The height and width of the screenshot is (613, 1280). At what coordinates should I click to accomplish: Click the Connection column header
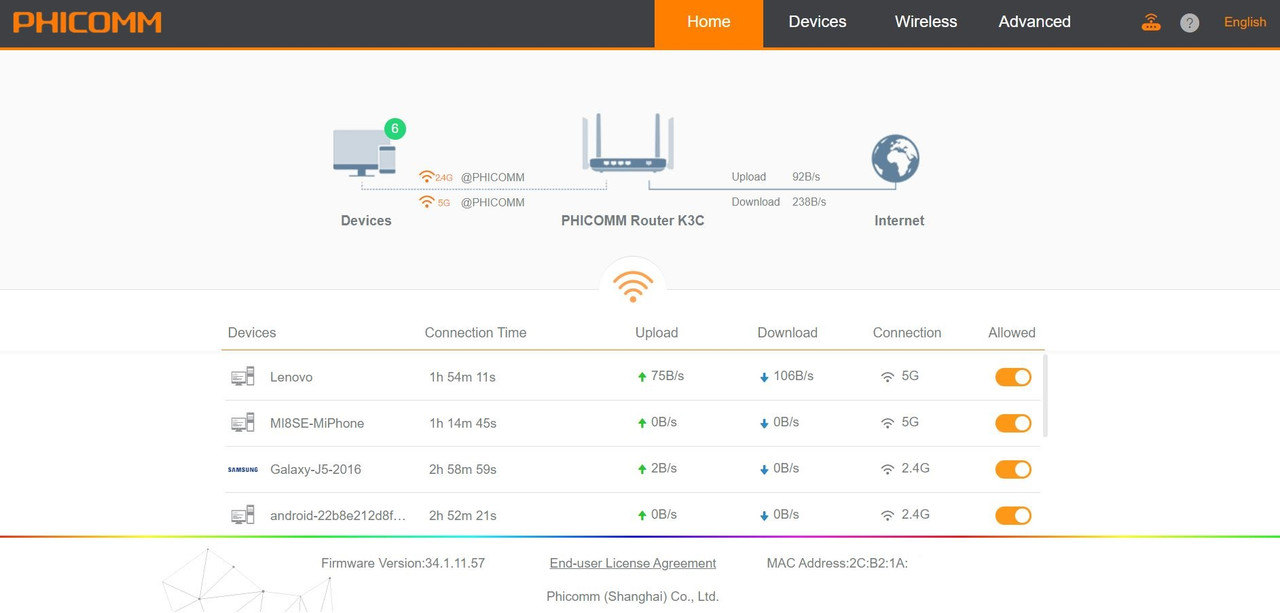click(x=907, y=333)
